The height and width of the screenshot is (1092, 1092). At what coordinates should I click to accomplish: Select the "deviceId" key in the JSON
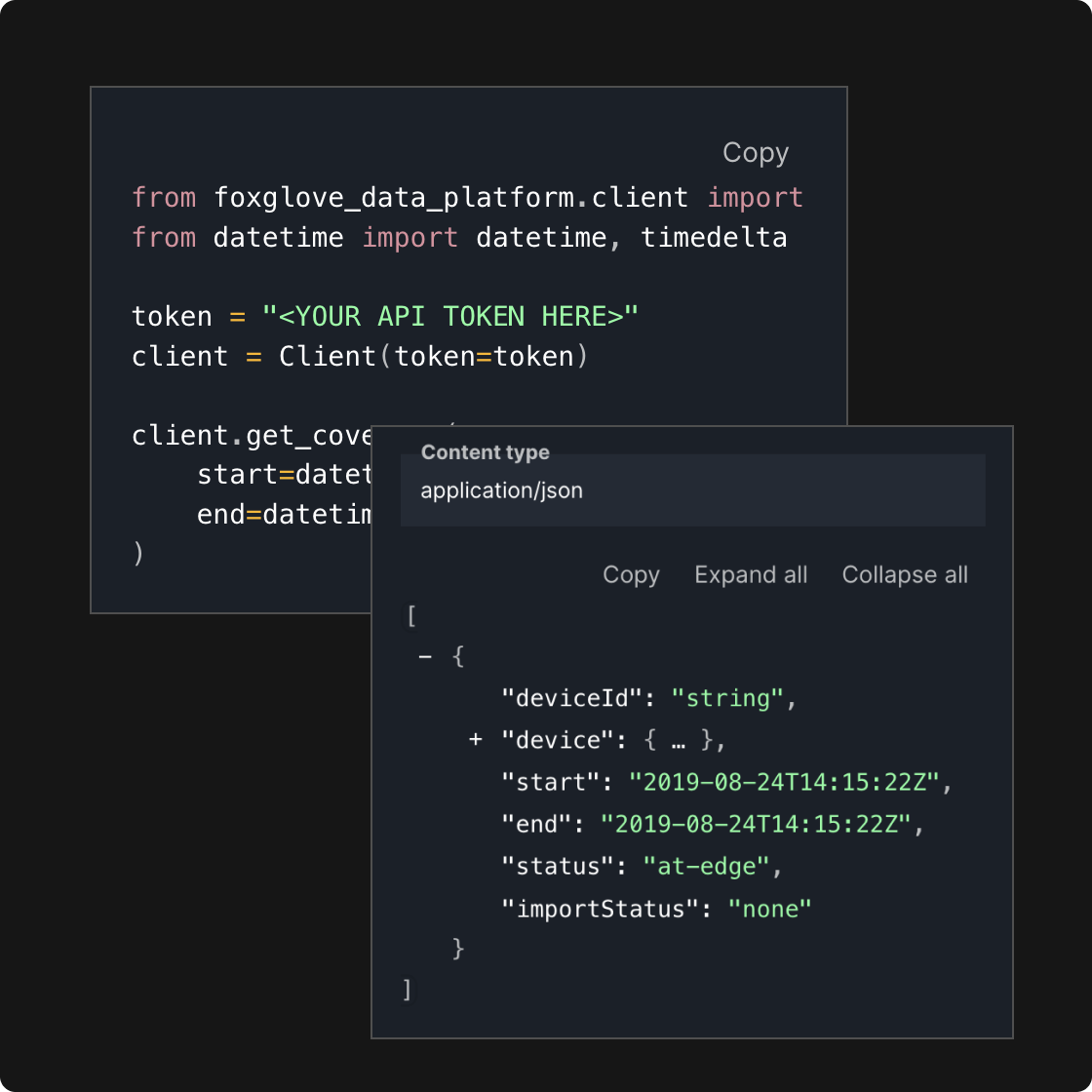point(561,698)
